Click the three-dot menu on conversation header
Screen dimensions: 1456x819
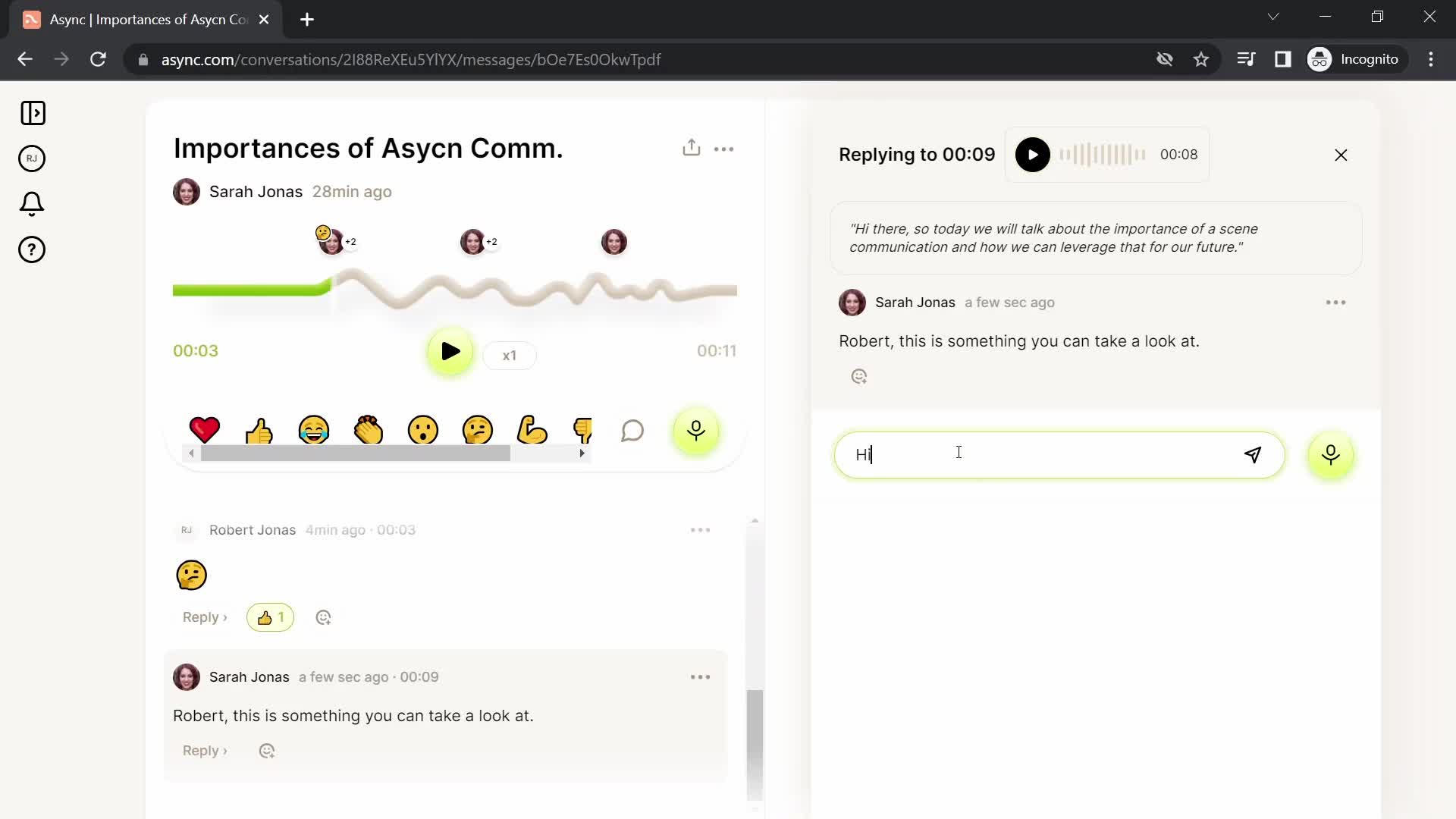(x=724, y=149)
